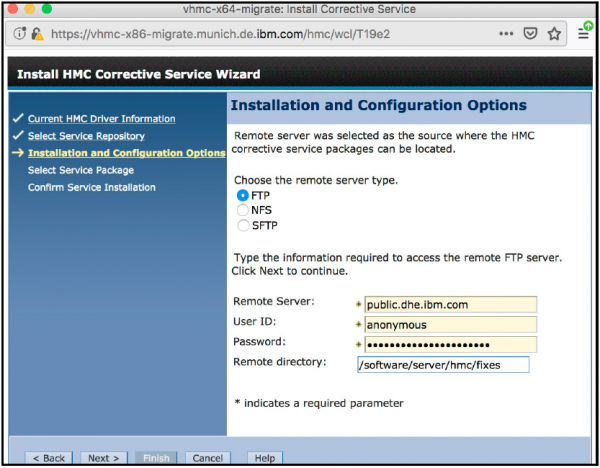Open the Select Service Repository step
The image size is (600, 468).
86,136
